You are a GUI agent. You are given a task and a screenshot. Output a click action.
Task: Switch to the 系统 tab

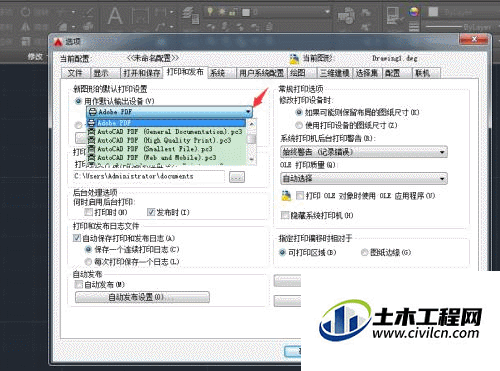tap(221, 73)
